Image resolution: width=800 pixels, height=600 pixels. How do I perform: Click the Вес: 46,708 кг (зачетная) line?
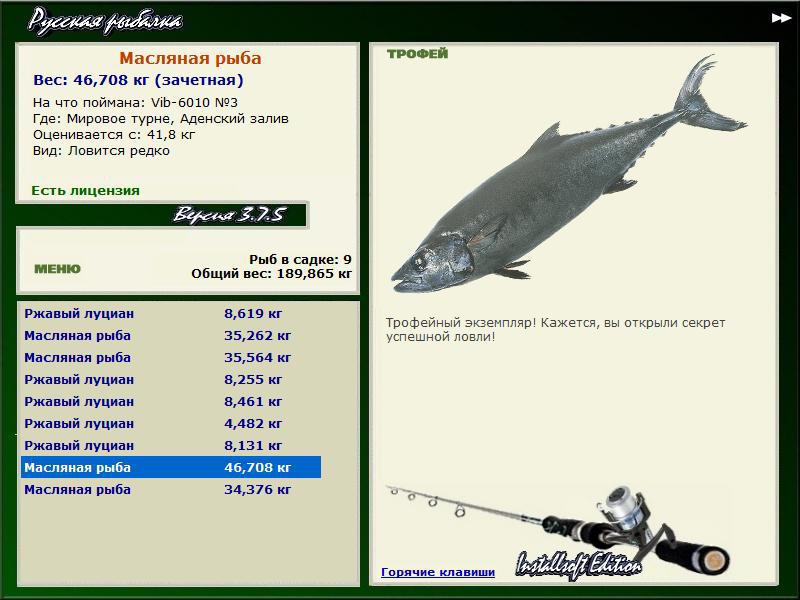pos(138,80)
